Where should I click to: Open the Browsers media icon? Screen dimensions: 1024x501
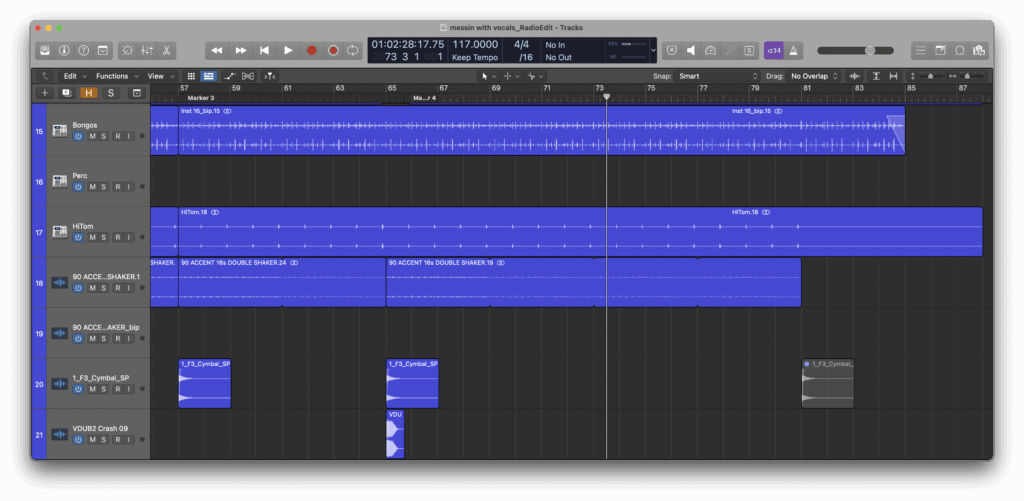point(978,50)
